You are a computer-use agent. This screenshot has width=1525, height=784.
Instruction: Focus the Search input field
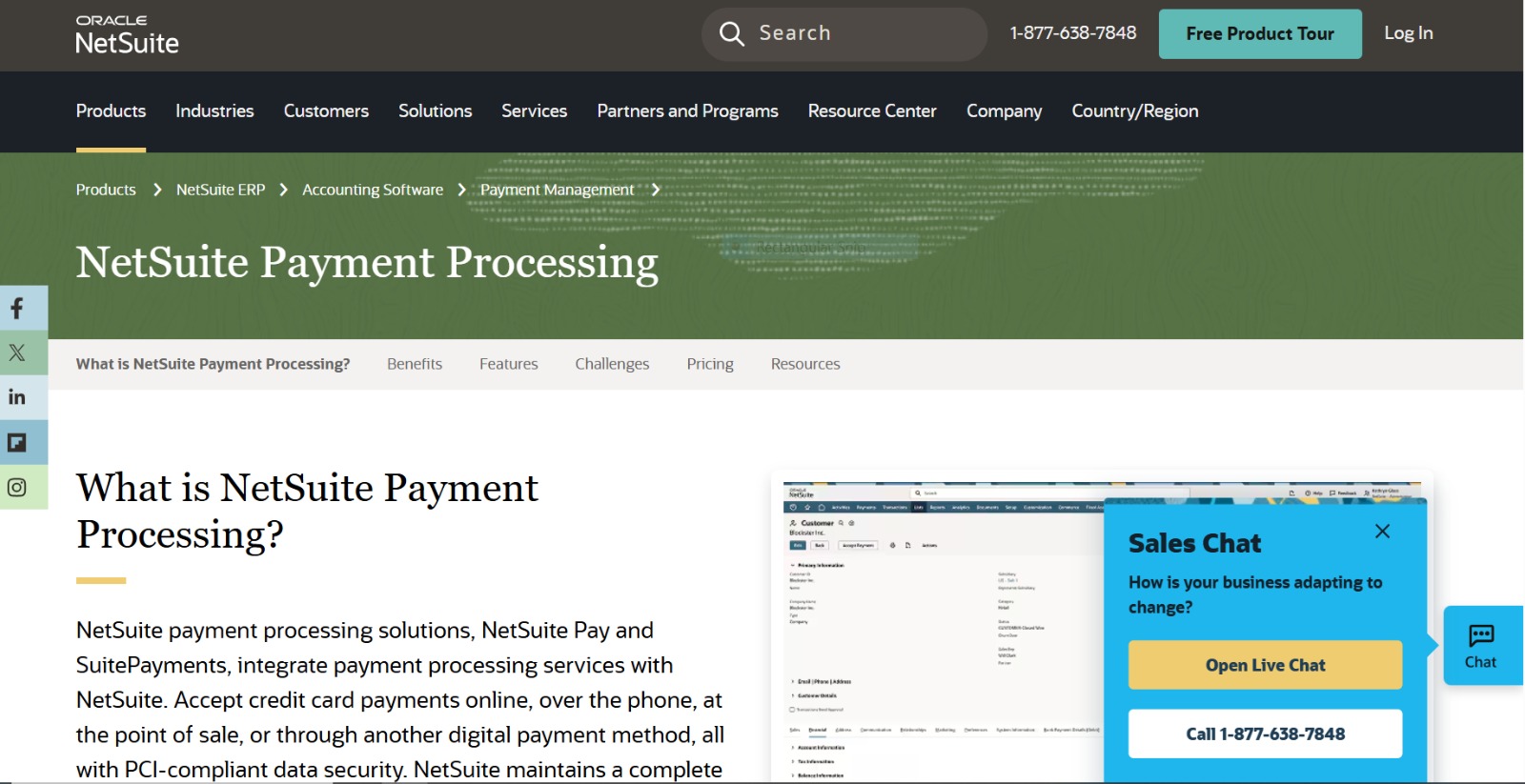tap(844, 34)
